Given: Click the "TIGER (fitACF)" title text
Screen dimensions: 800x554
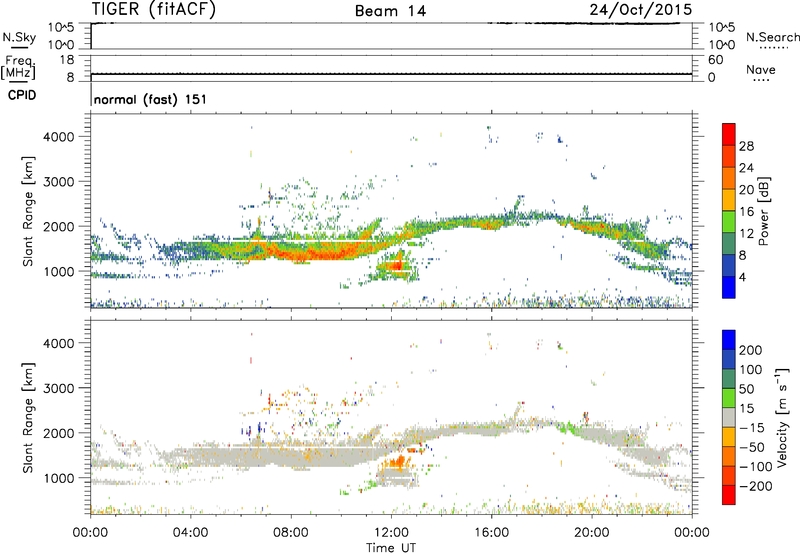Looking at the screenshot, I should click(x=154, y=9).
